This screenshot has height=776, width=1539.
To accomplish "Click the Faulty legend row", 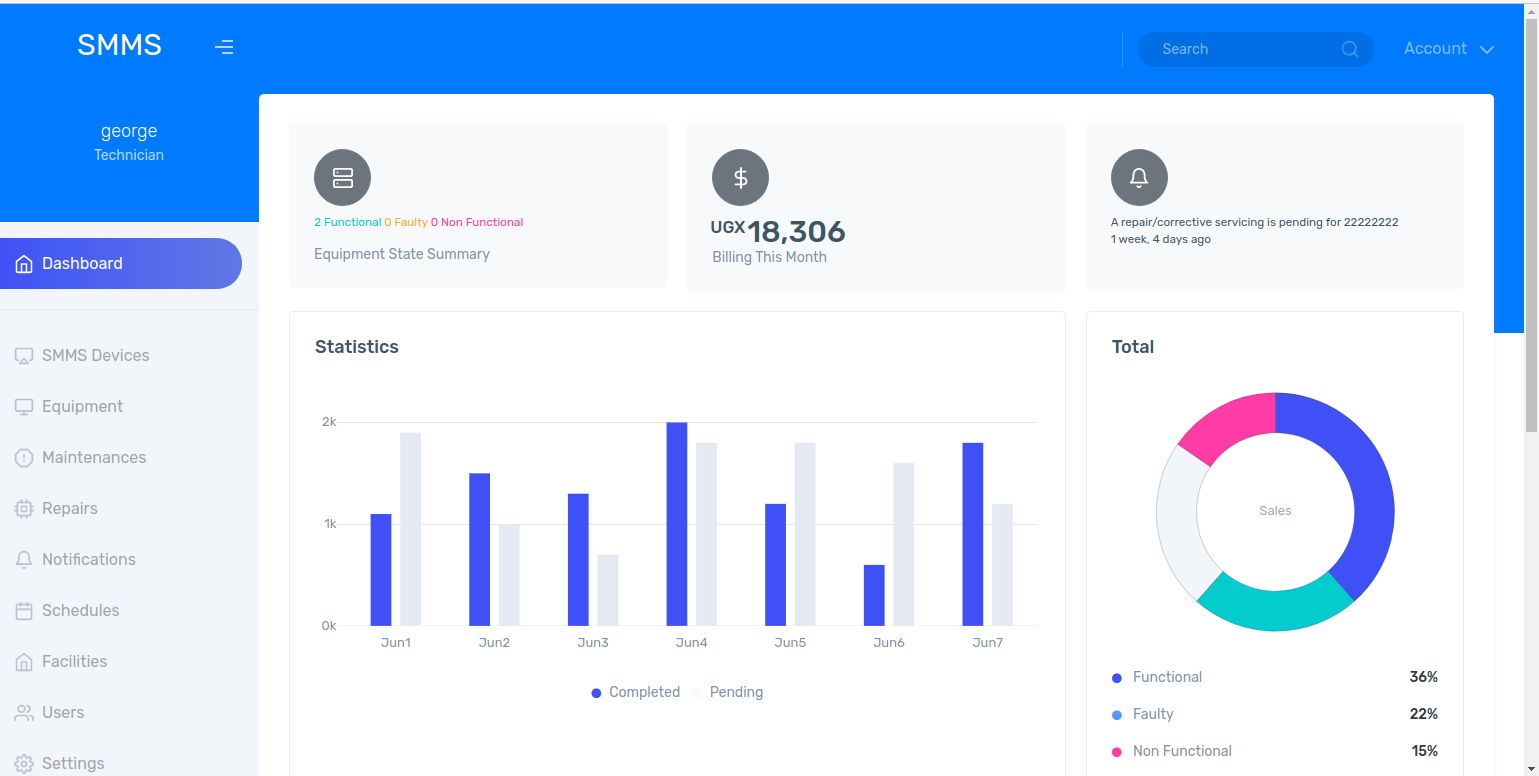I will 1275,714.
